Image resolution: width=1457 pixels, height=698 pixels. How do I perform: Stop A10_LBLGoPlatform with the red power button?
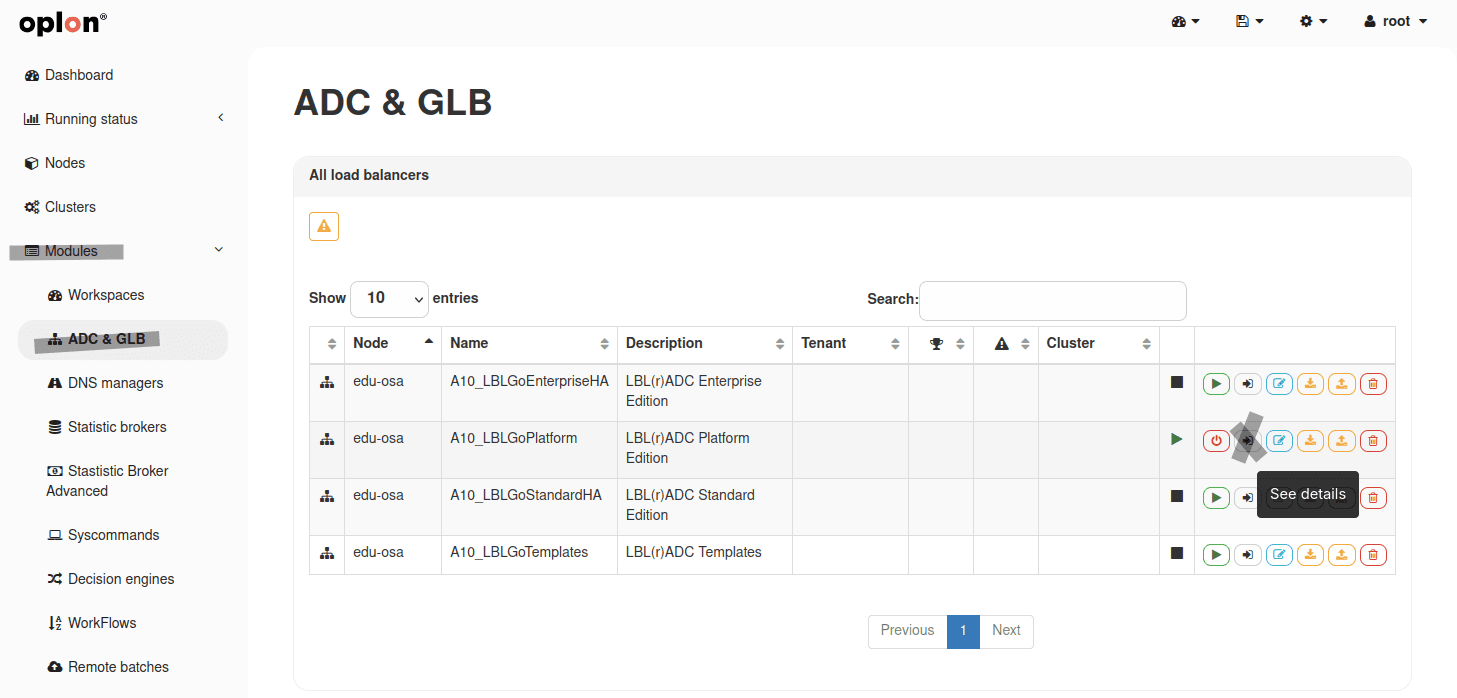1216,440
